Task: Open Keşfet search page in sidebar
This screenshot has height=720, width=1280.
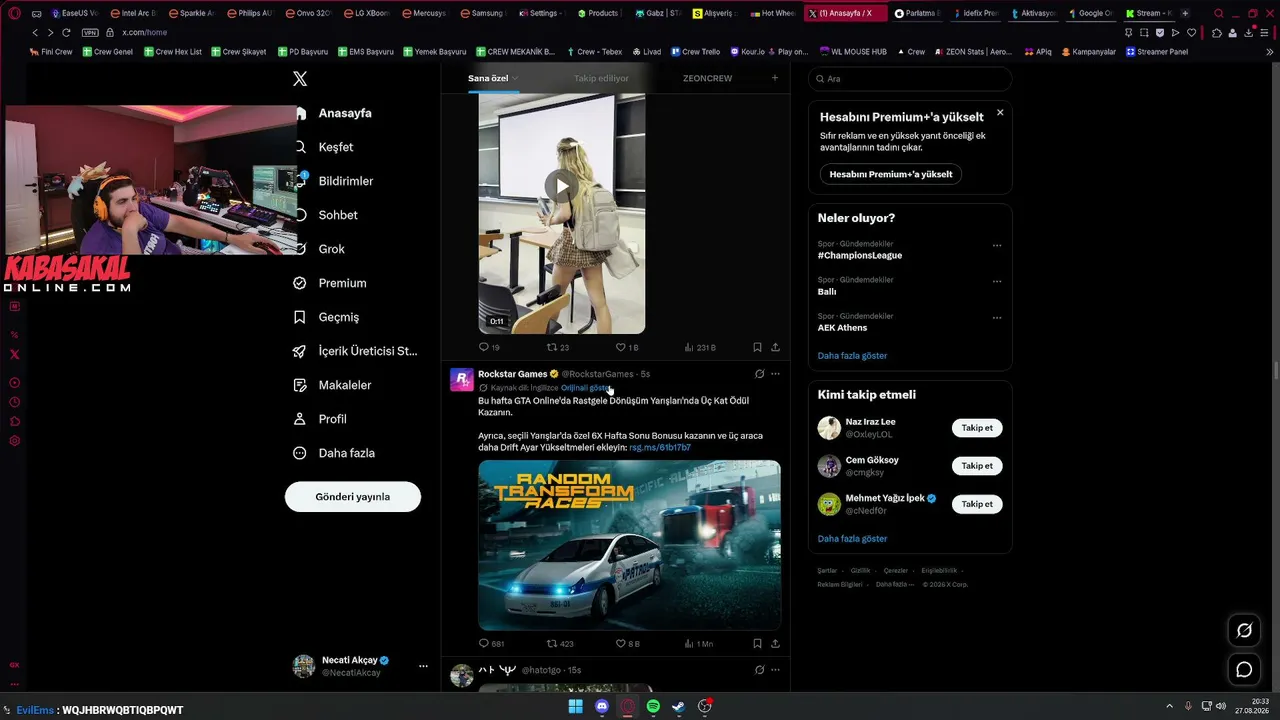Action: (335, 147)
